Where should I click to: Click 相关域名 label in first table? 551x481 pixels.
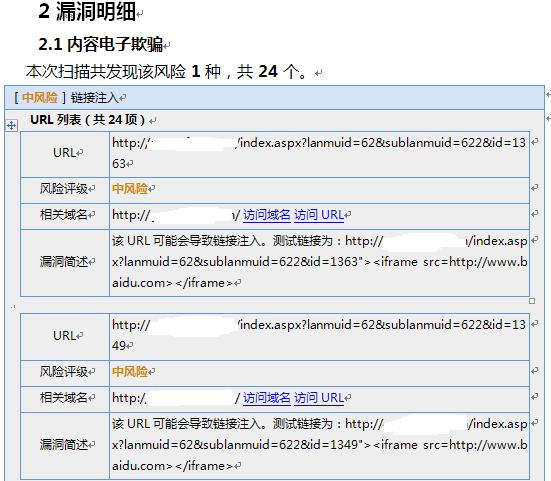tap(64, 215)
